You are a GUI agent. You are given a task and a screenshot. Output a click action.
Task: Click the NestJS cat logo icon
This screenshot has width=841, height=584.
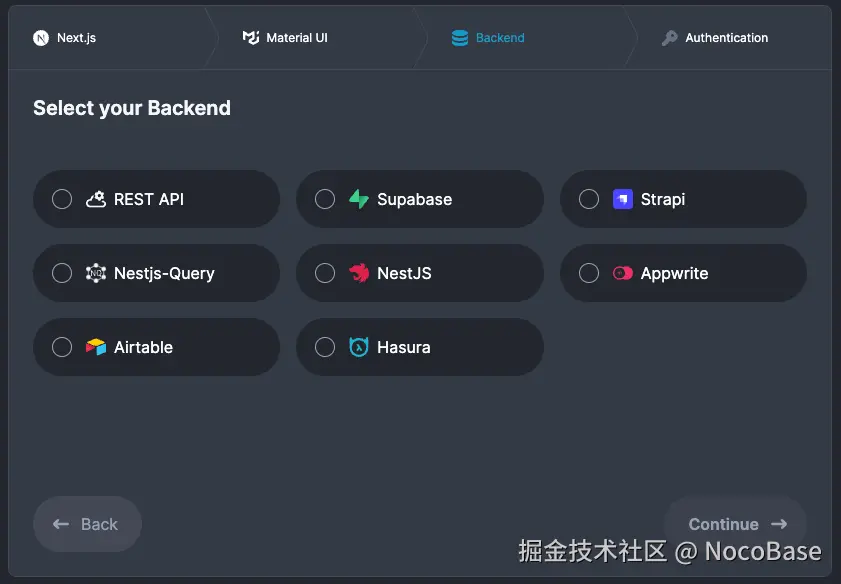359,273
